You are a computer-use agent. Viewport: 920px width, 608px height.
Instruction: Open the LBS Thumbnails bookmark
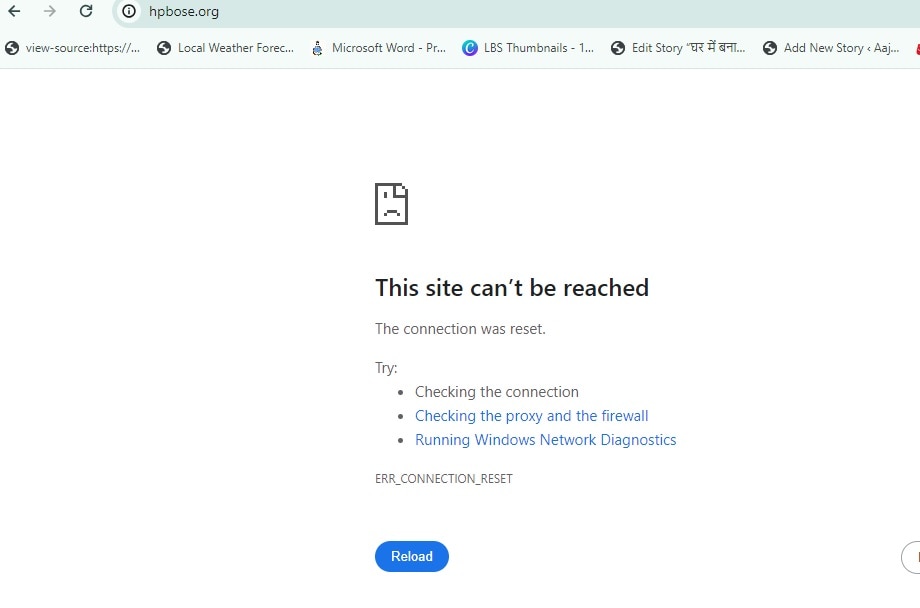[529, 48]
